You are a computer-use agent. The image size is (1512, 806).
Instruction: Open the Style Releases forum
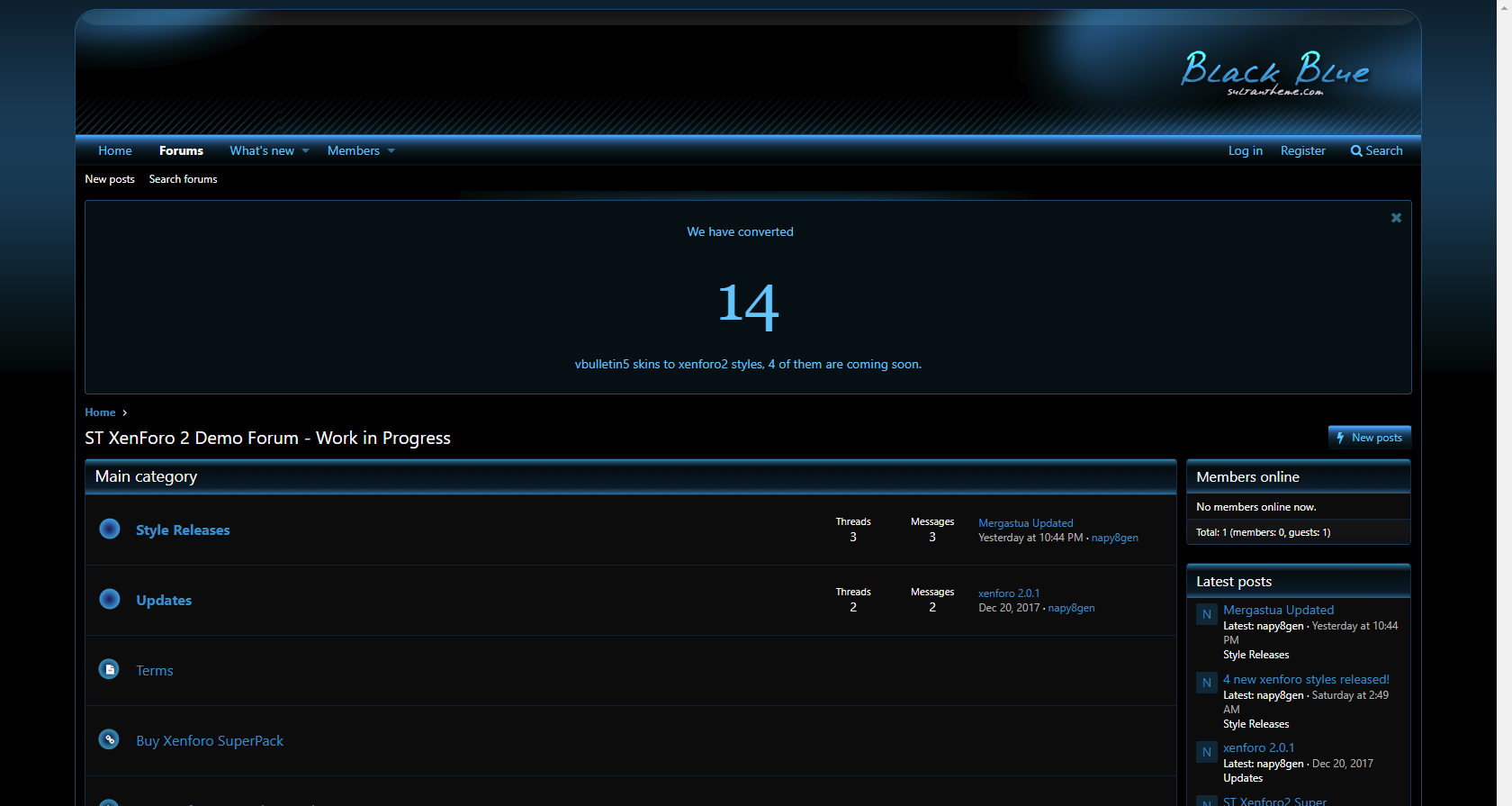point(183,530)
